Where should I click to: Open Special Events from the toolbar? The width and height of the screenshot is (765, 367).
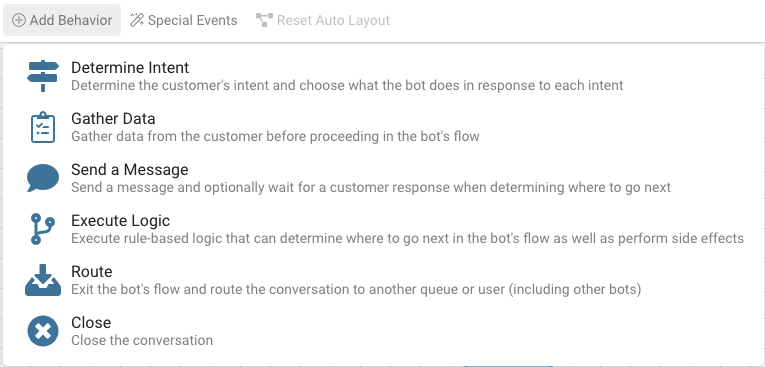[x=183, y=20]
